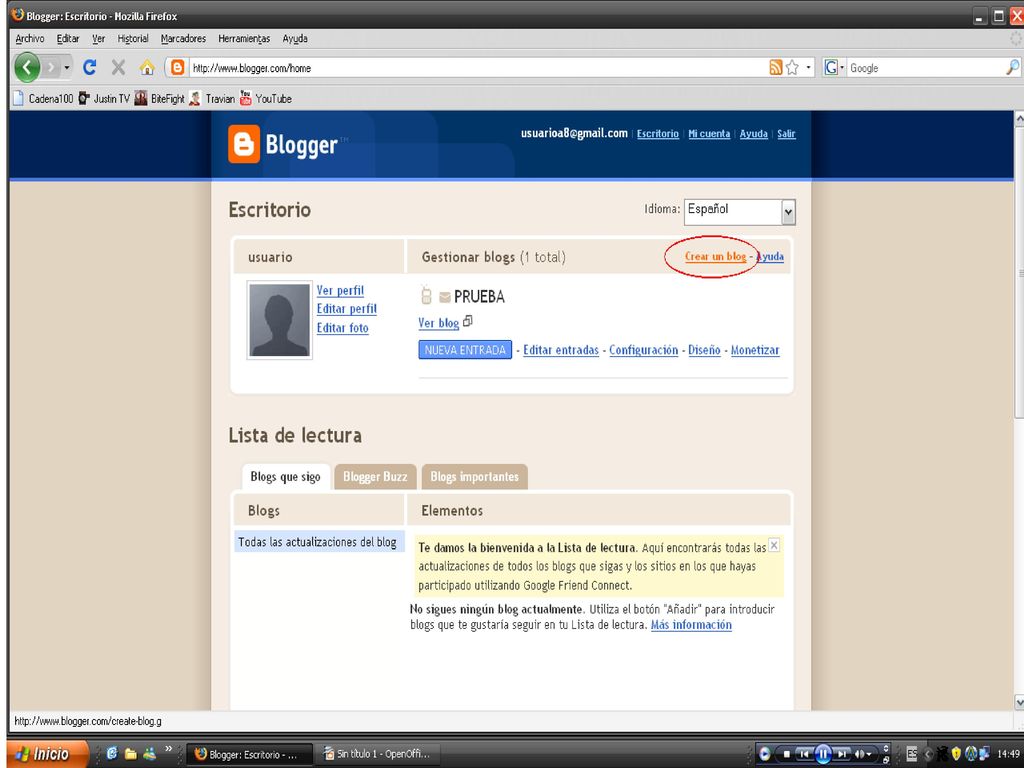The width and height of the screenshot is (1024, 768).
Task: Click the orange RSS feed icon
Action: [775, 67]
